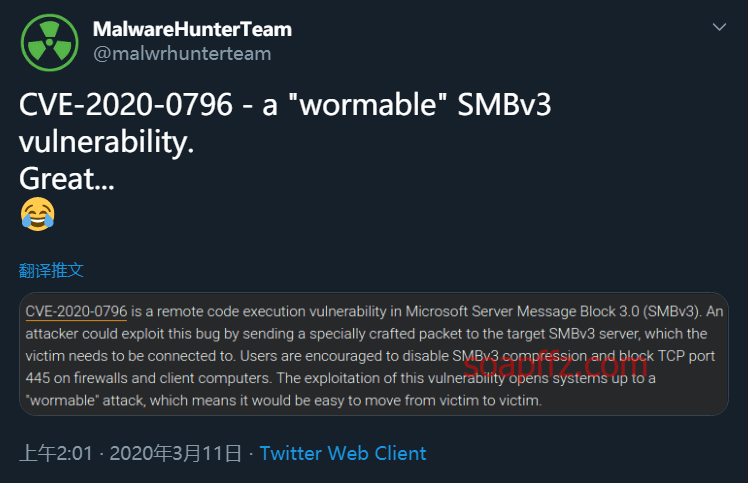Open the Twitter Web Client link

[343, 453]
